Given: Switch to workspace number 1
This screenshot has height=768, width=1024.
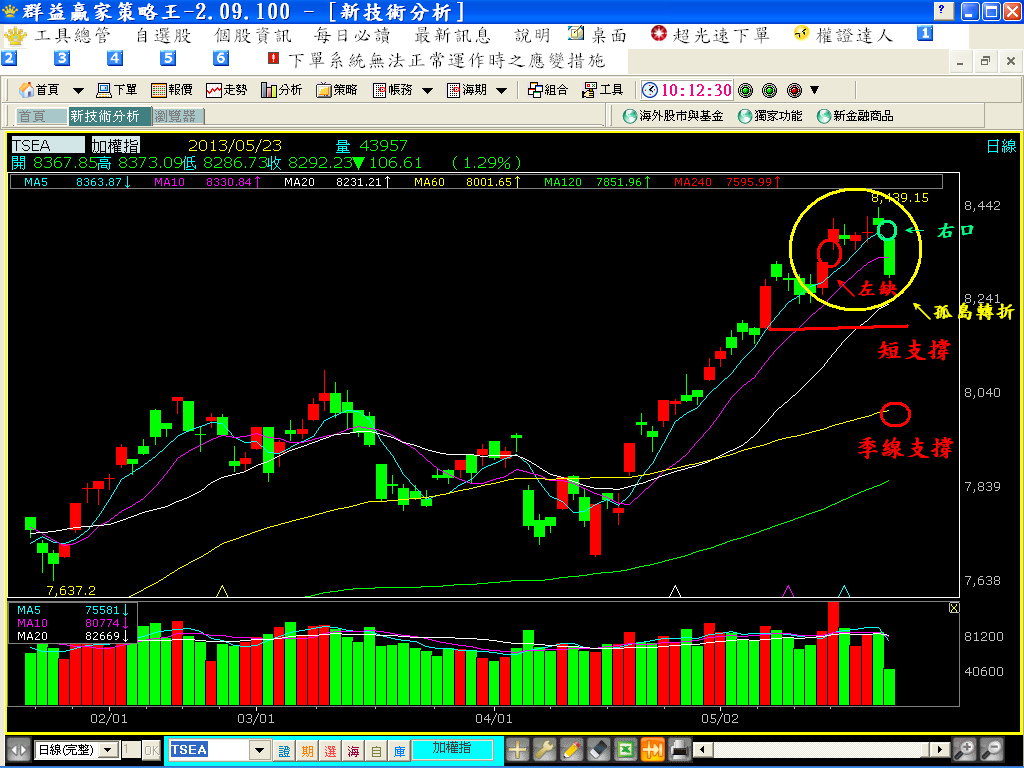Looking at the screenshot, I should [925, 33].
